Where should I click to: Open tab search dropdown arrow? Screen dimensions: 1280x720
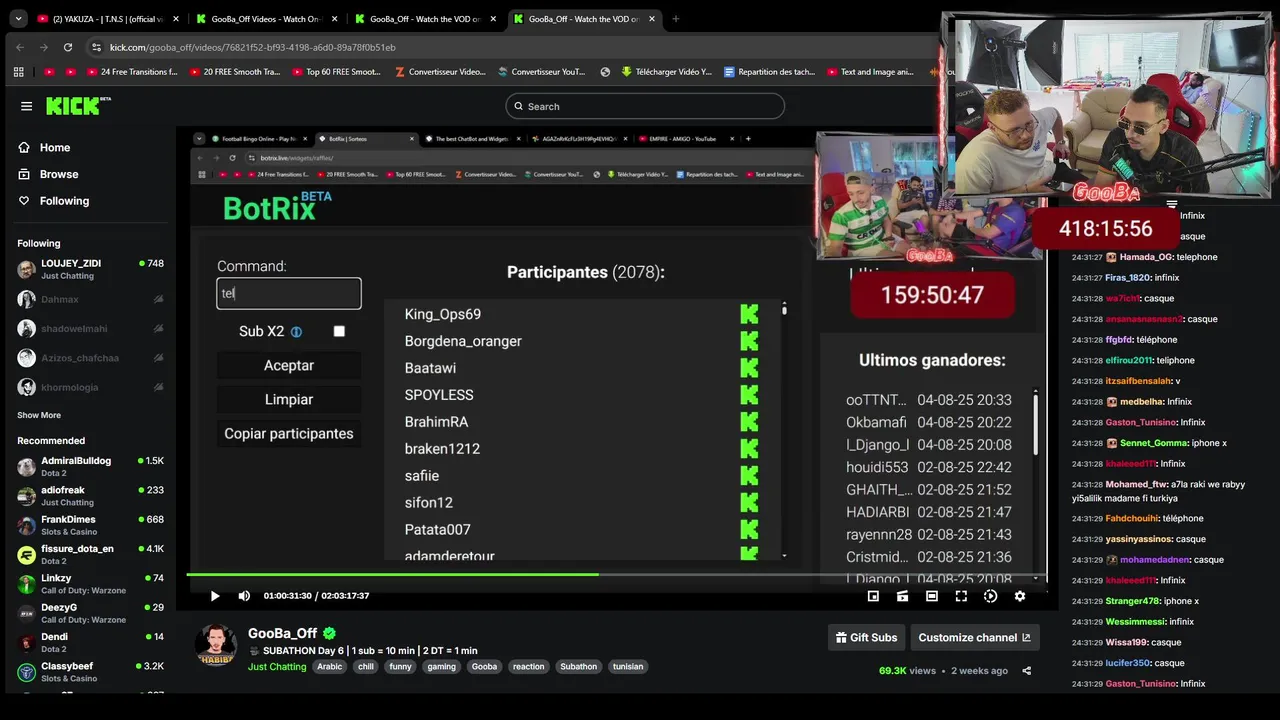point(18,19)
